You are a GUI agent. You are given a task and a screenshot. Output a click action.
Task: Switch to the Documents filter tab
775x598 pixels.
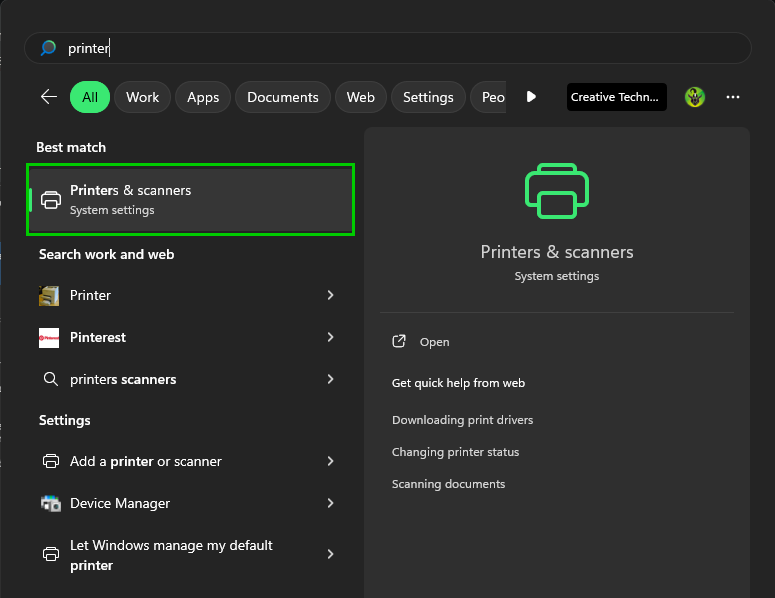(283, 97)
